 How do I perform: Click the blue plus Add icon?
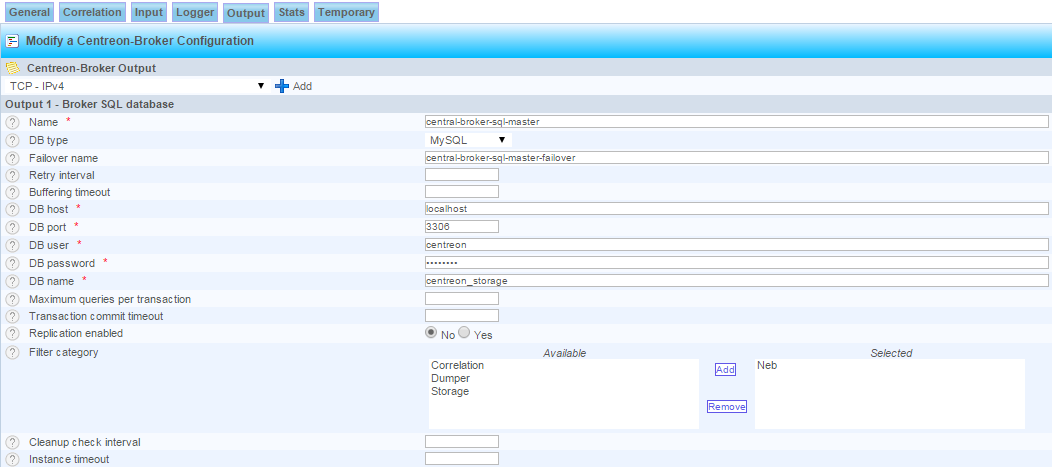(x=282, y=87)
